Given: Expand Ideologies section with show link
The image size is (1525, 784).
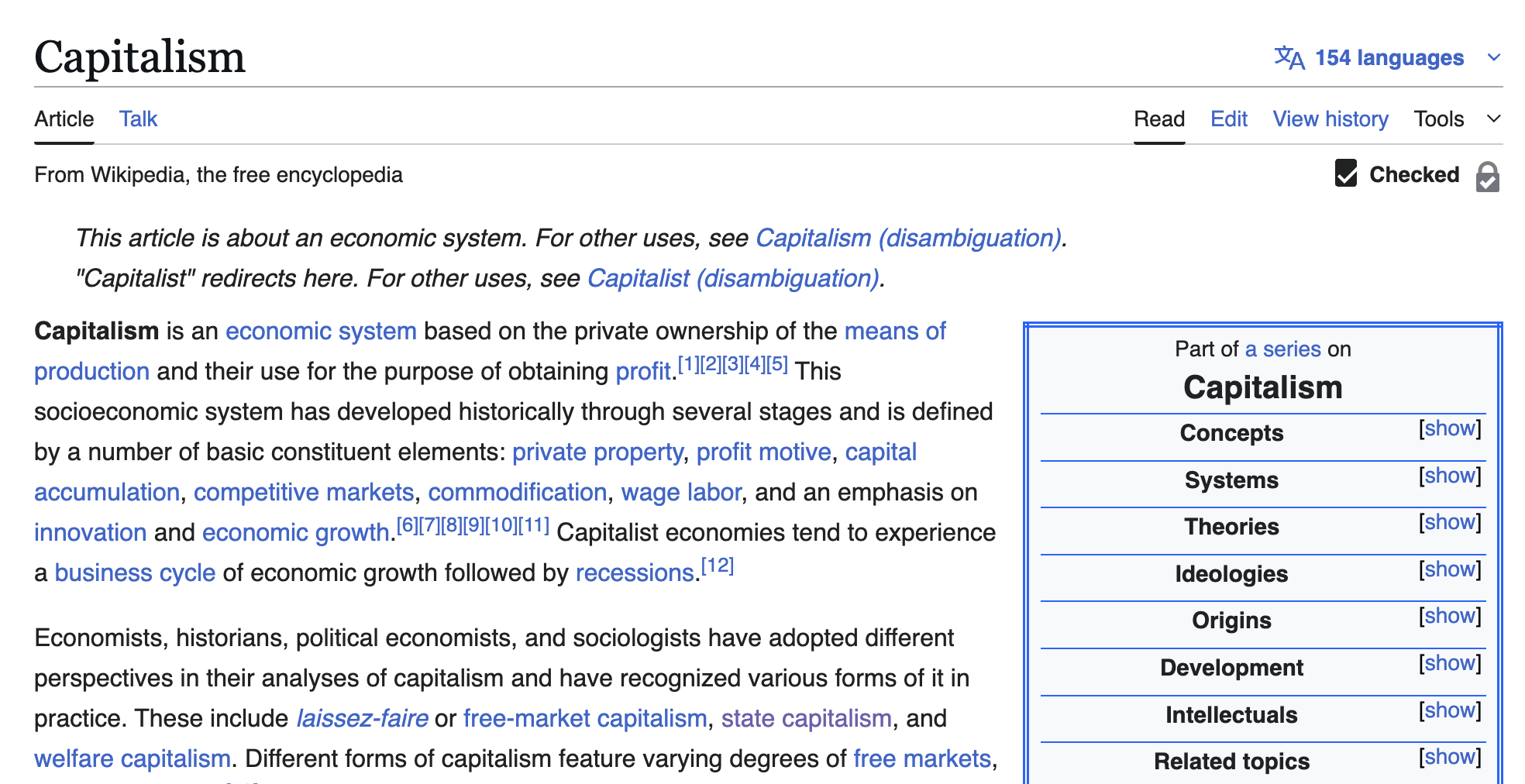Looking at the screenshot, I should (x=1449, y=569).
